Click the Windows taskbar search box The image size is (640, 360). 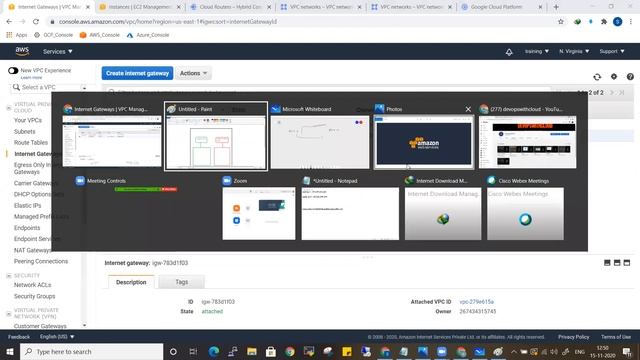(91, 351)
